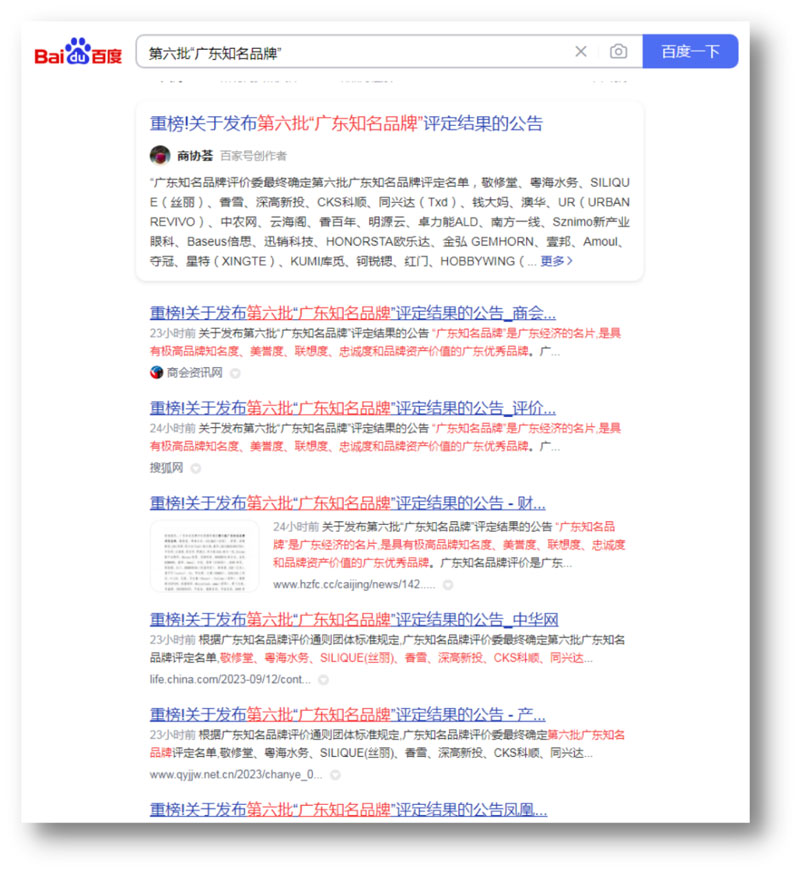800x873 pixels.
Task: Click the 23小时前 snippet under the 商会... result
Action: pyautogui.click(x=385, y=342)
